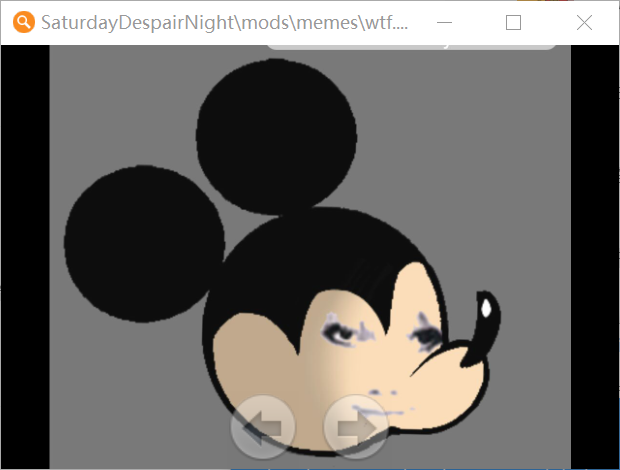Maximize the image viewer window

(x=513, y=23)
